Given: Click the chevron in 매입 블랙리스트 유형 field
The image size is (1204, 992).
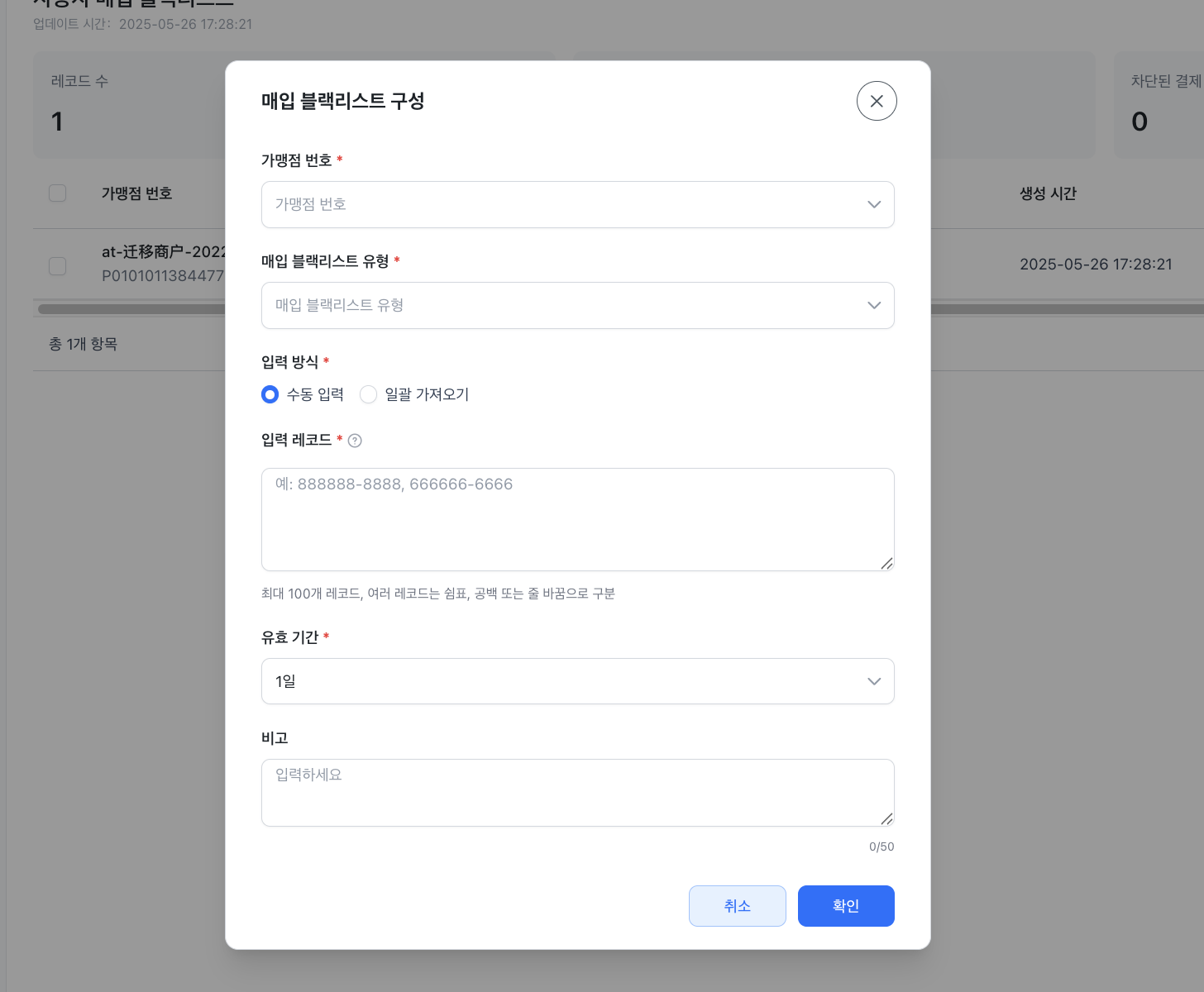Looking at the screenshot, I should point(874,306).
